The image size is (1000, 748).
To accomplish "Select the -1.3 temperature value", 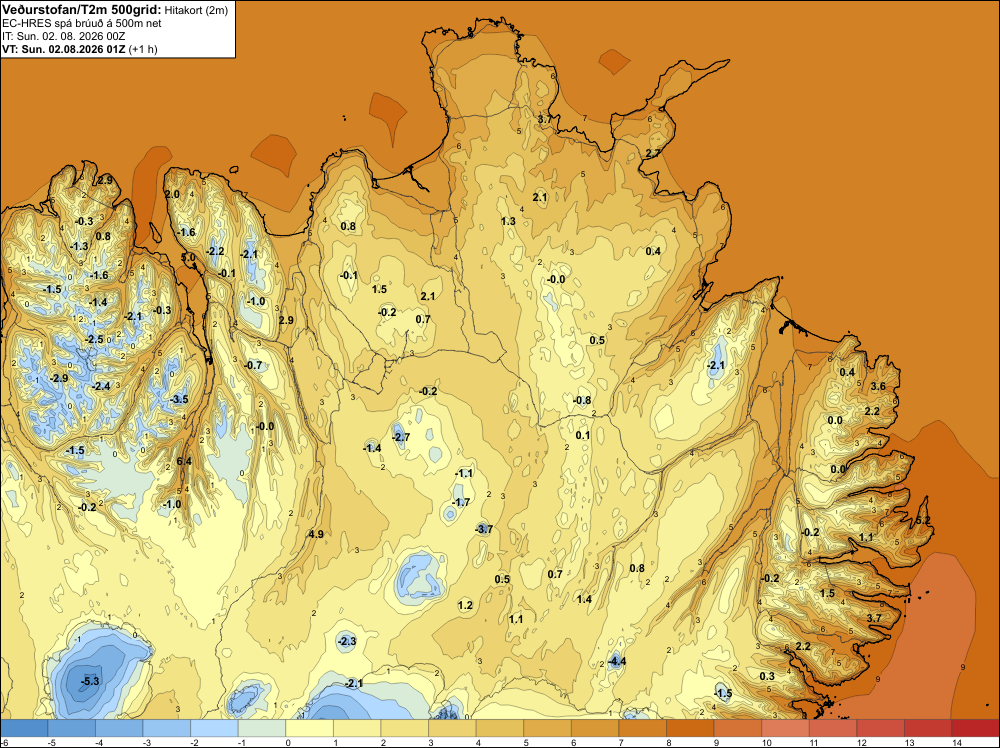I will [79, 246].
